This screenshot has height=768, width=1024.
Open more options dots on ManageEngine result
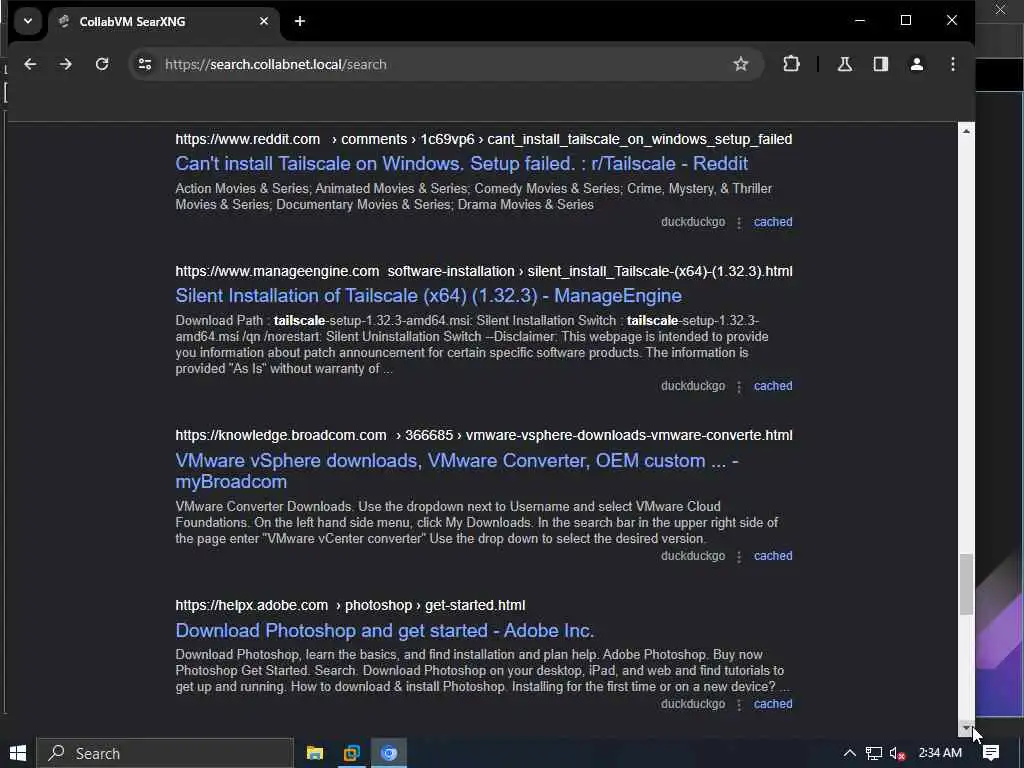[739, 387]
